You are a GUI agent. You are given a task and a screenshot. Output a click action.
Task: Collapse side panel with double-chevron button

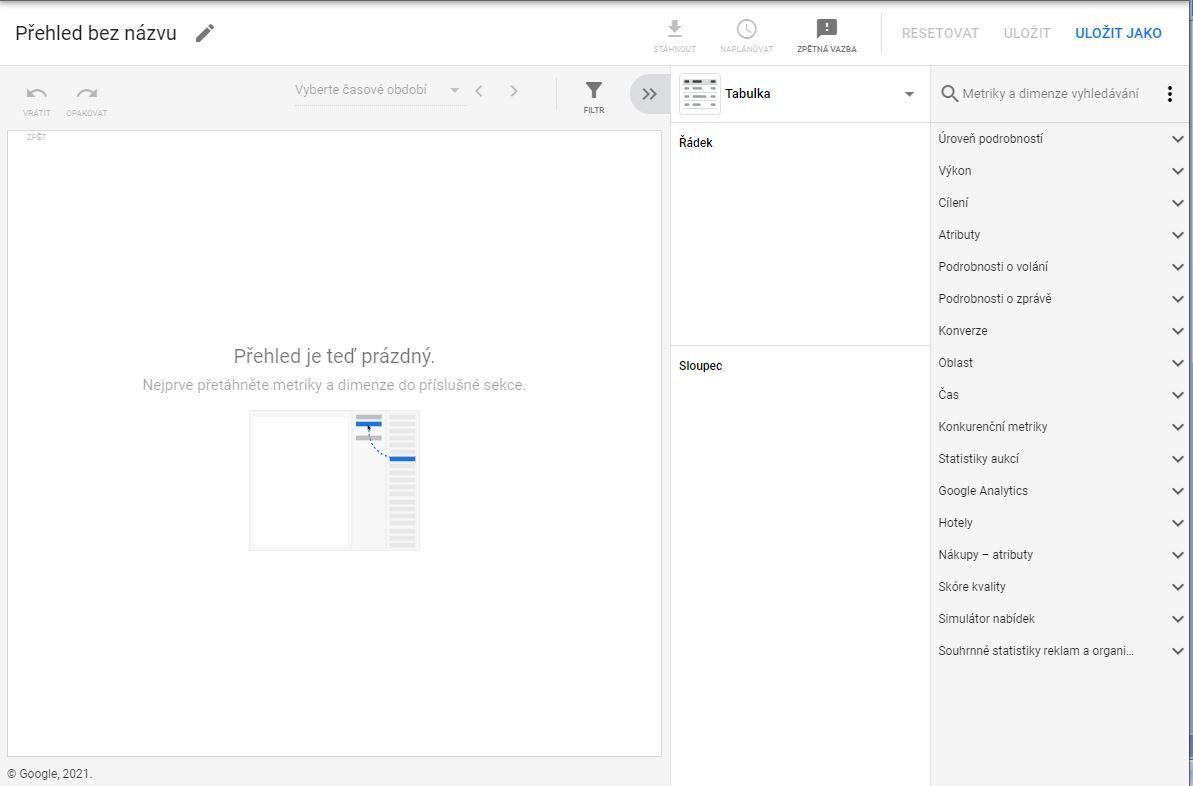pos(649,94)
